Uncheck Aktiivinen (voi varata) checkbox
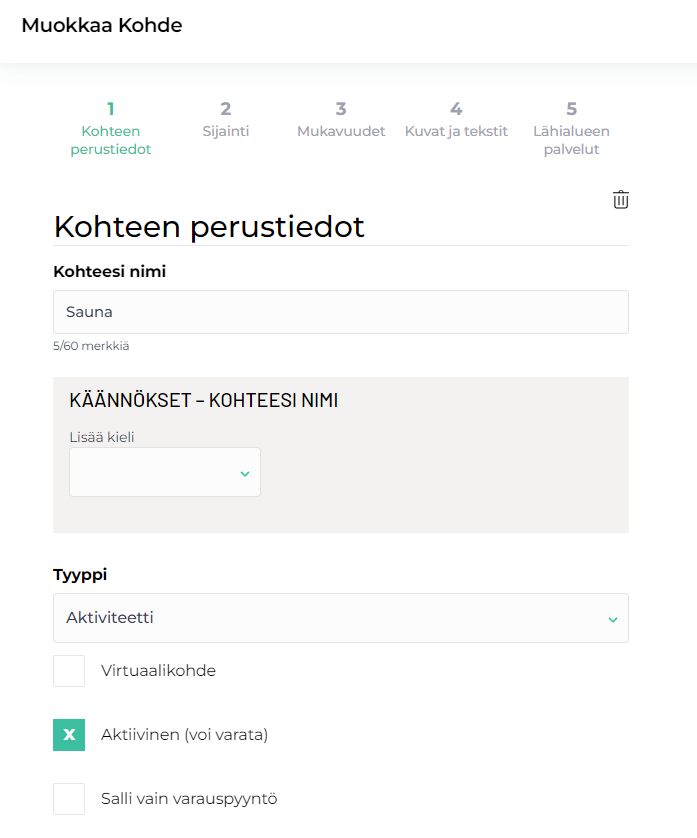 [69, 735]
